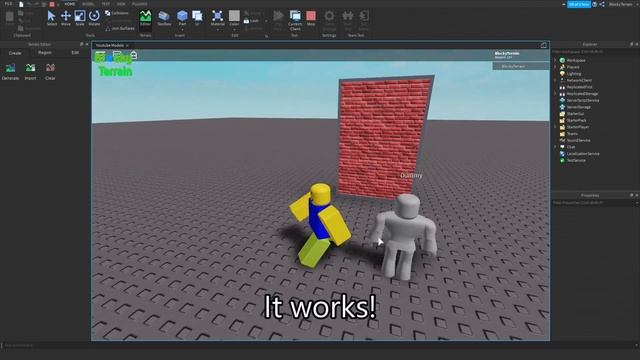Select StarterGui in Explorer
Viewport: 640px width, 360px height.
(x=575, y=113)
